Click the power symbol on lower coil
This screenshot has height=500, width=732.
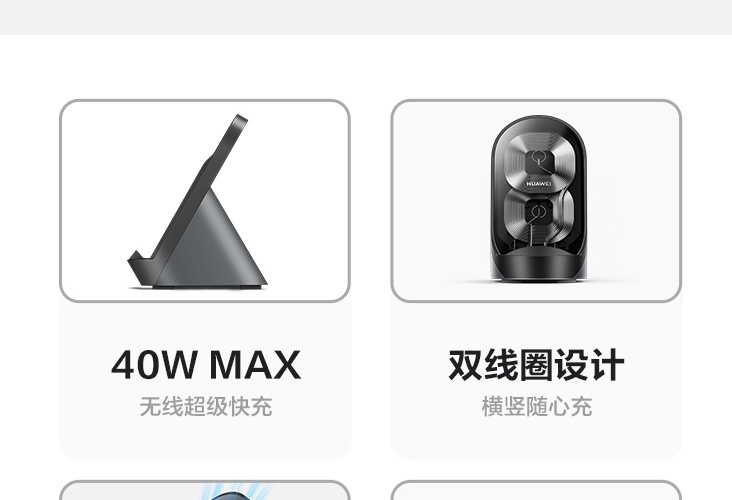[539, 213]
